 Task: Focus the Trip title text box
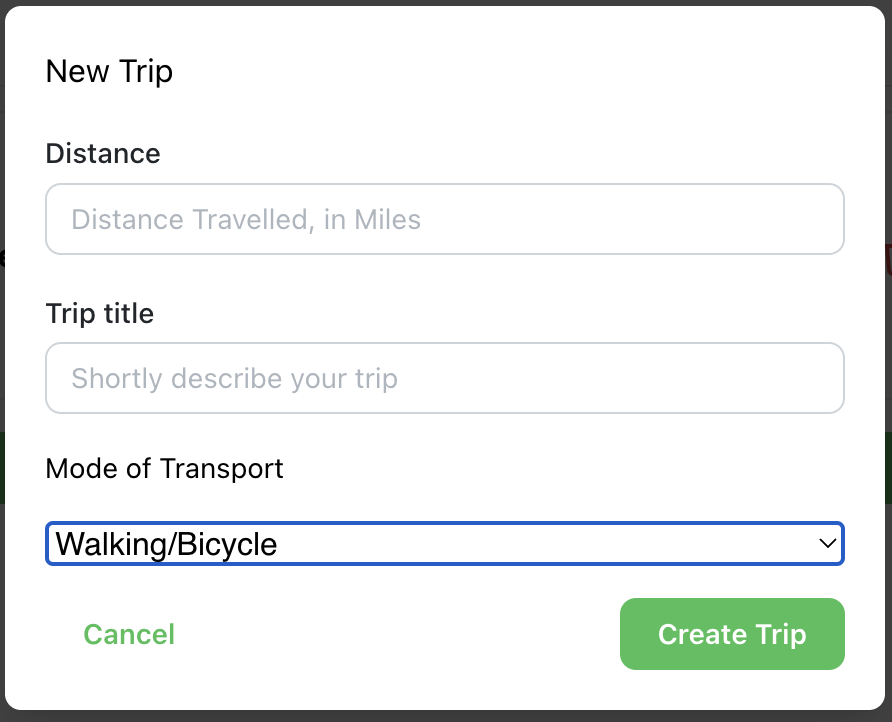pyautogui.click(x=445, y=379)
